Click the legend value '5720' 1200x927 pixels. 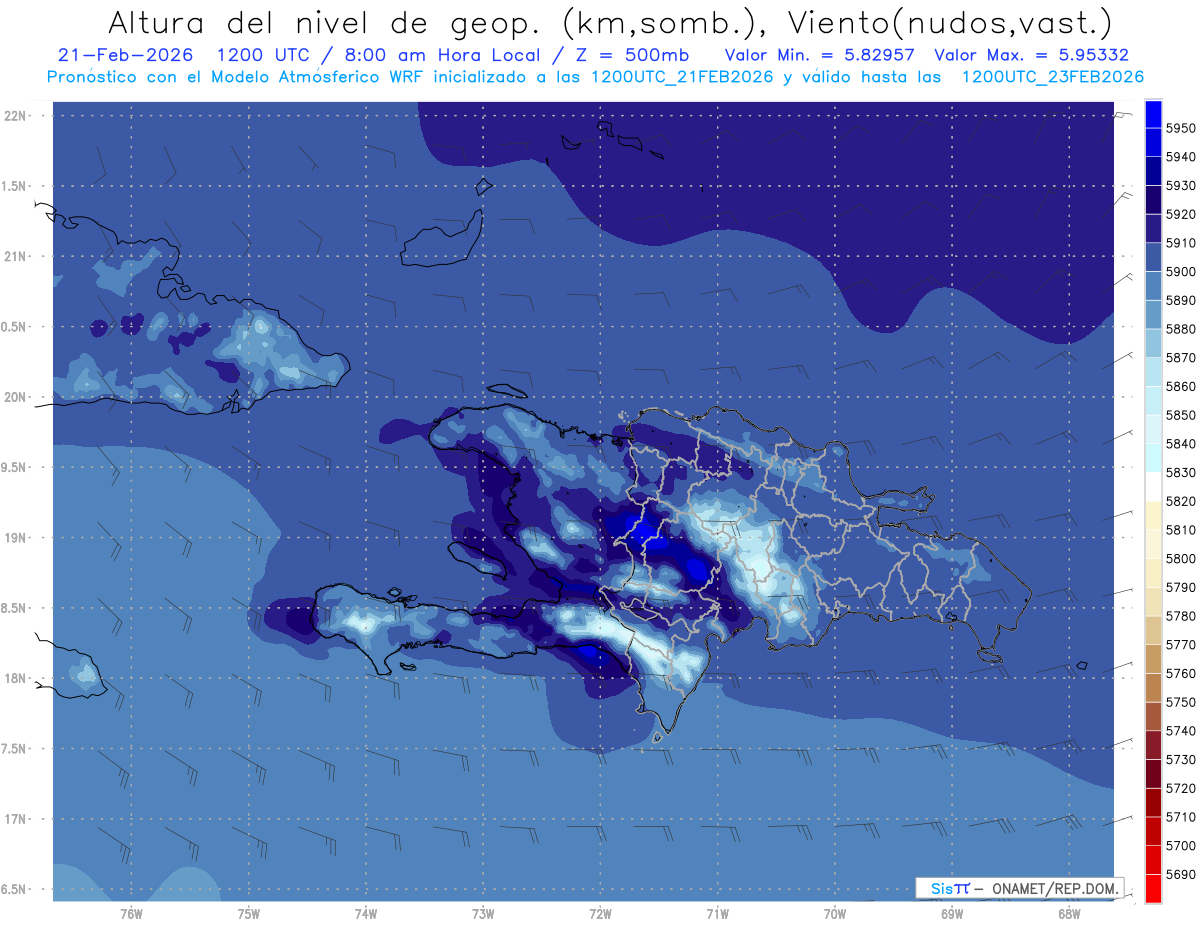1181,788
